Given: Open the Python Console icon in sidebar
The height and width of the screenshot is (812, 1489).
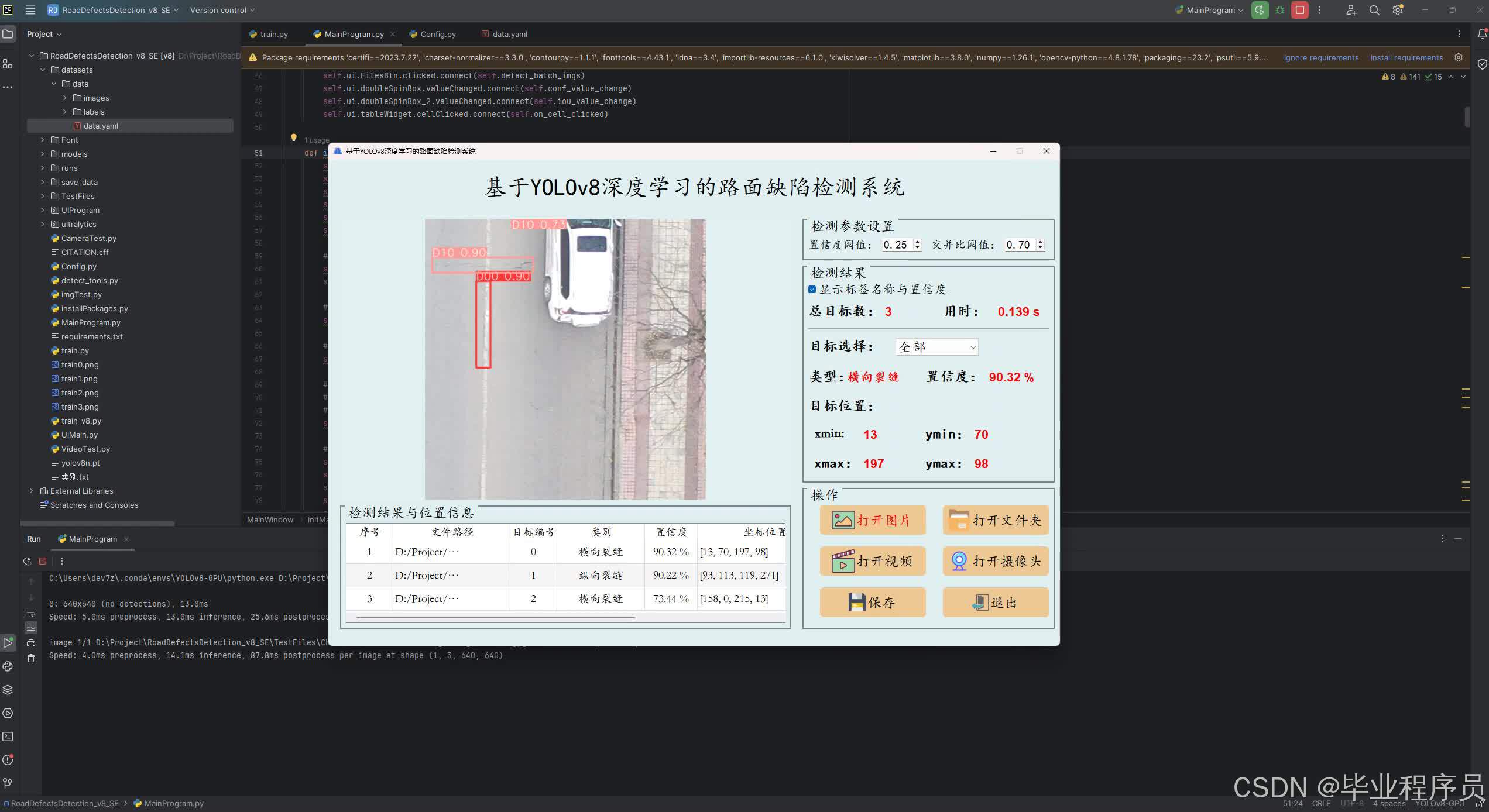Looking at the screenshot, I should [8, 666].
